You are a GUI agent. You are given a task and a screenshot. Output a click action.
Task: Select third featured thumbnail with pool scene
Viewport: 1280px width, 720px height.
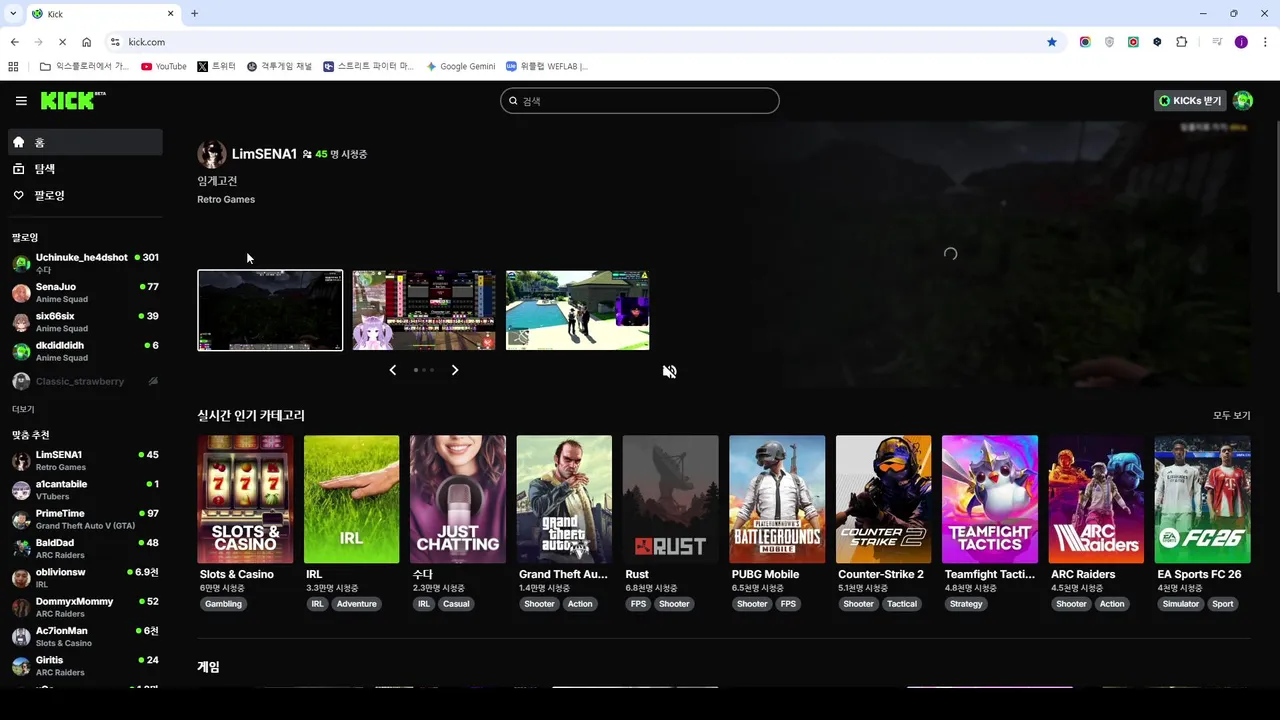point(577,310)
